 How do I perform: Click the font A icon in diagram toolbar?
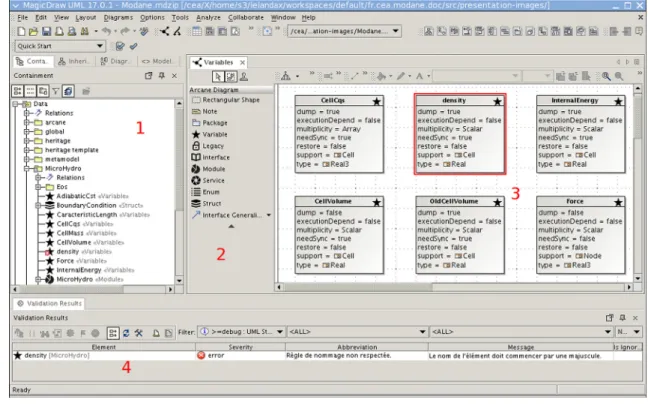pyautogui.click(x=419, y=76)
